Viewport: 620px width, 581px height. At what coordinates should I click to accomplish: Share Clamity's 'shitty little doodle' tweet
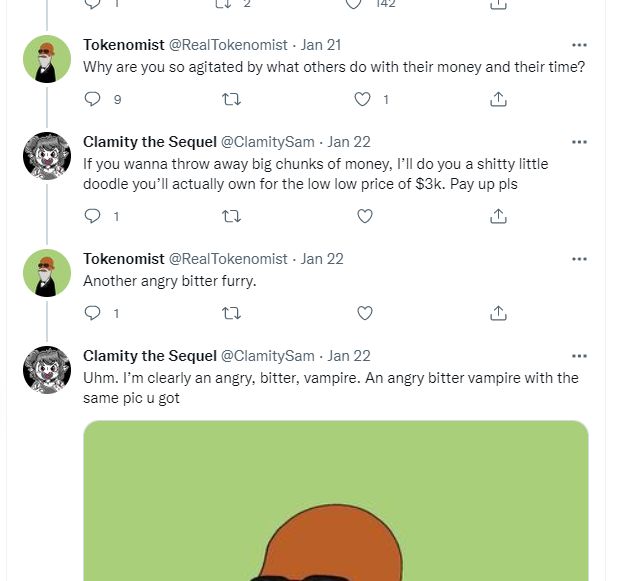pos(498,216)
